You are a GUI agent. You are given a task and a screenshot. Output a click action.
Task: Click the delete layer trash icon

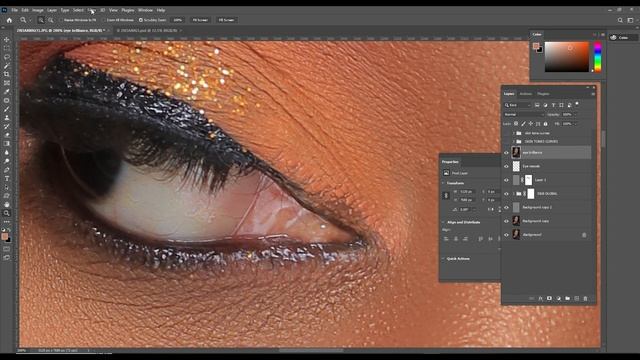click(585, 298)
